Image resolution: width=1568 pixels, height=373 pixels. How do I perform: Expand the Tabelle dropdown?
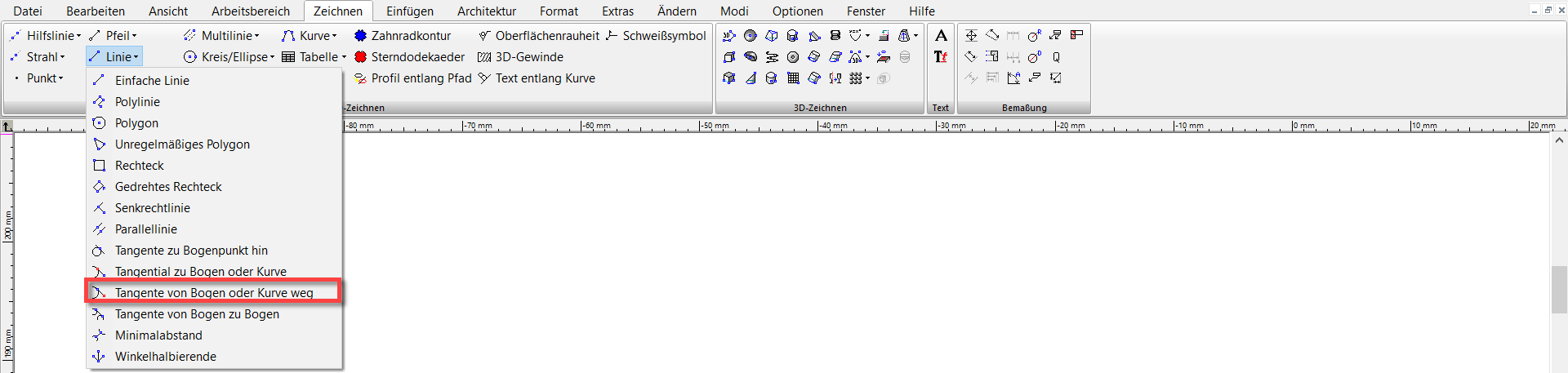coord(344,57)
